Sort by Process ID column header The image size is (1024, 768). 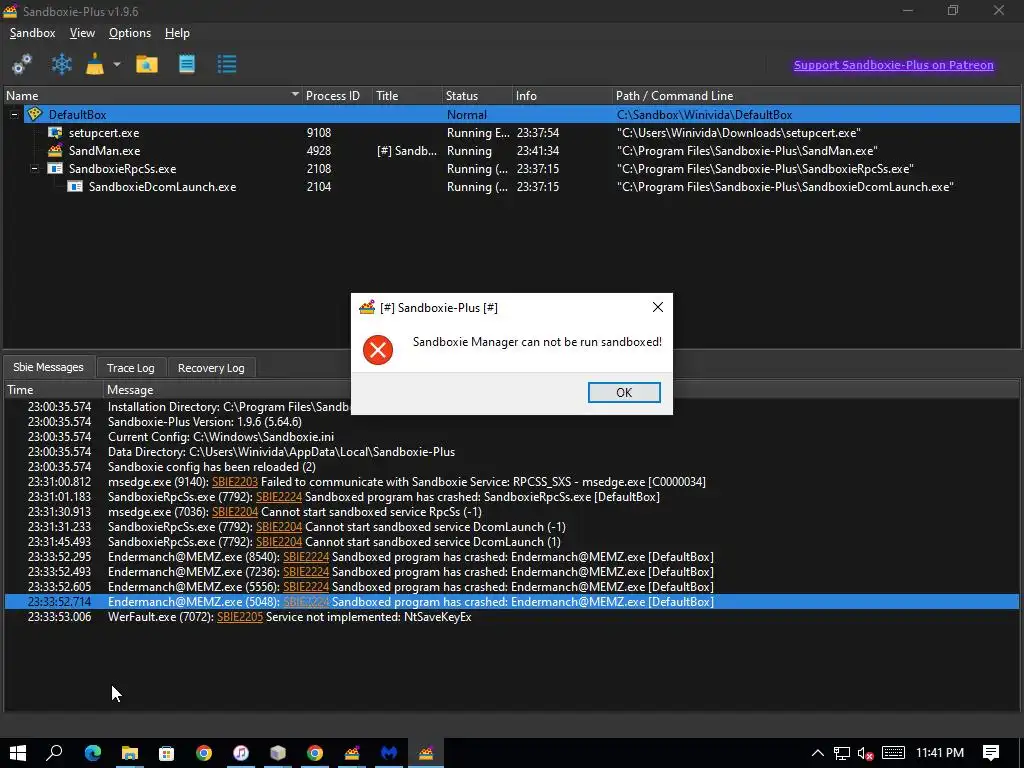click(336, 95)
